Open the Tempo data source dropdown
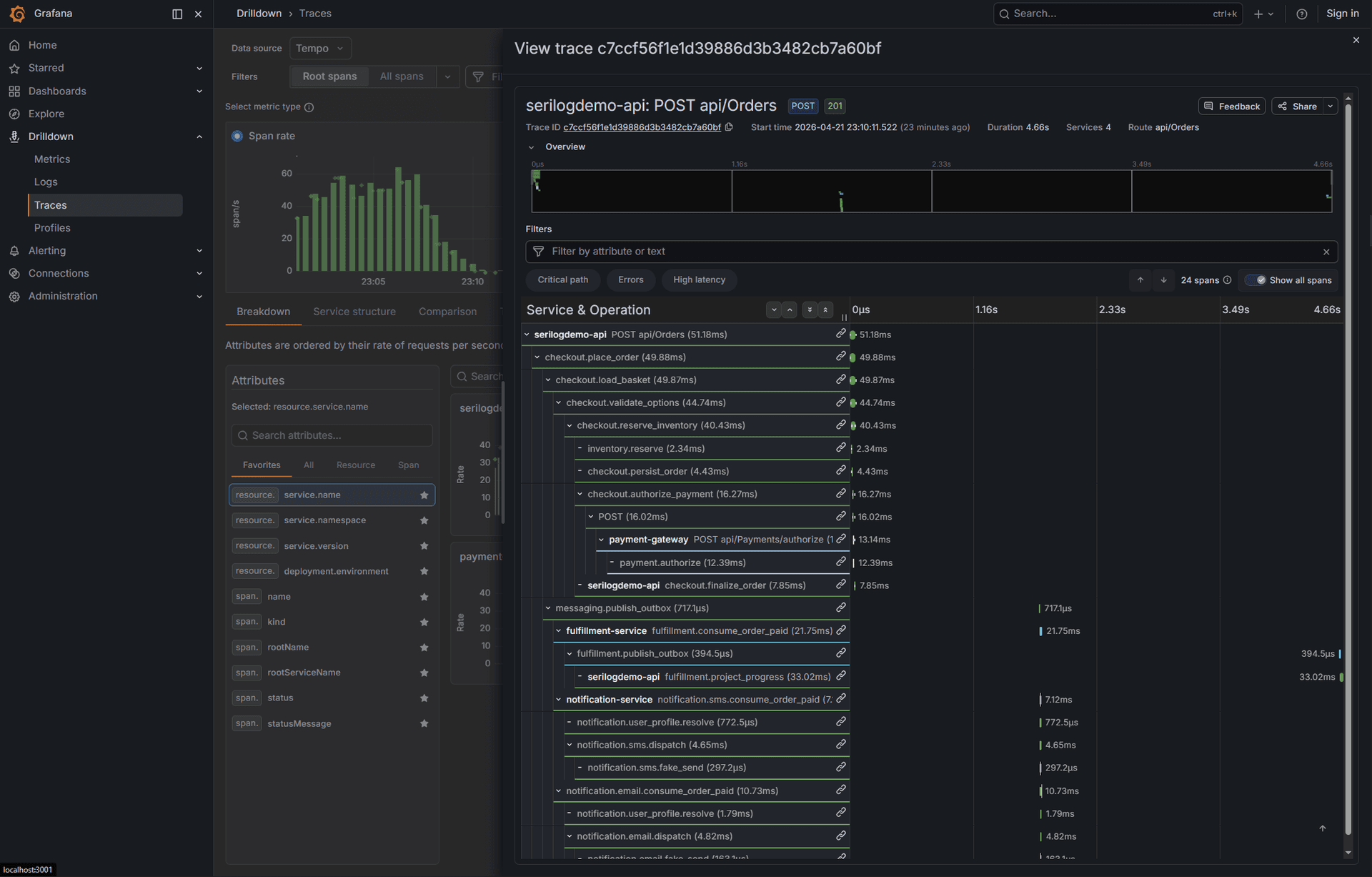This screenshot has height=877, width=1372. point(320,48)
